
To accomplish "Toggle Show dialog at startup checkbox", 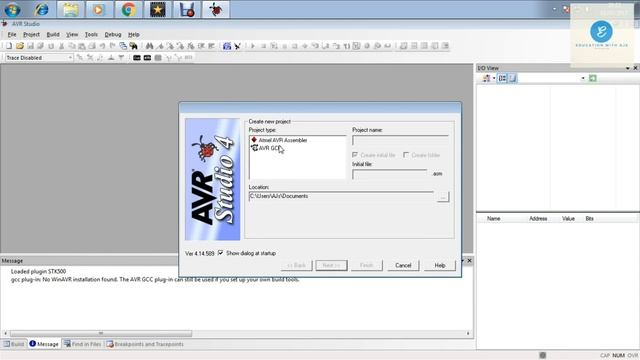I will point(221,253).
